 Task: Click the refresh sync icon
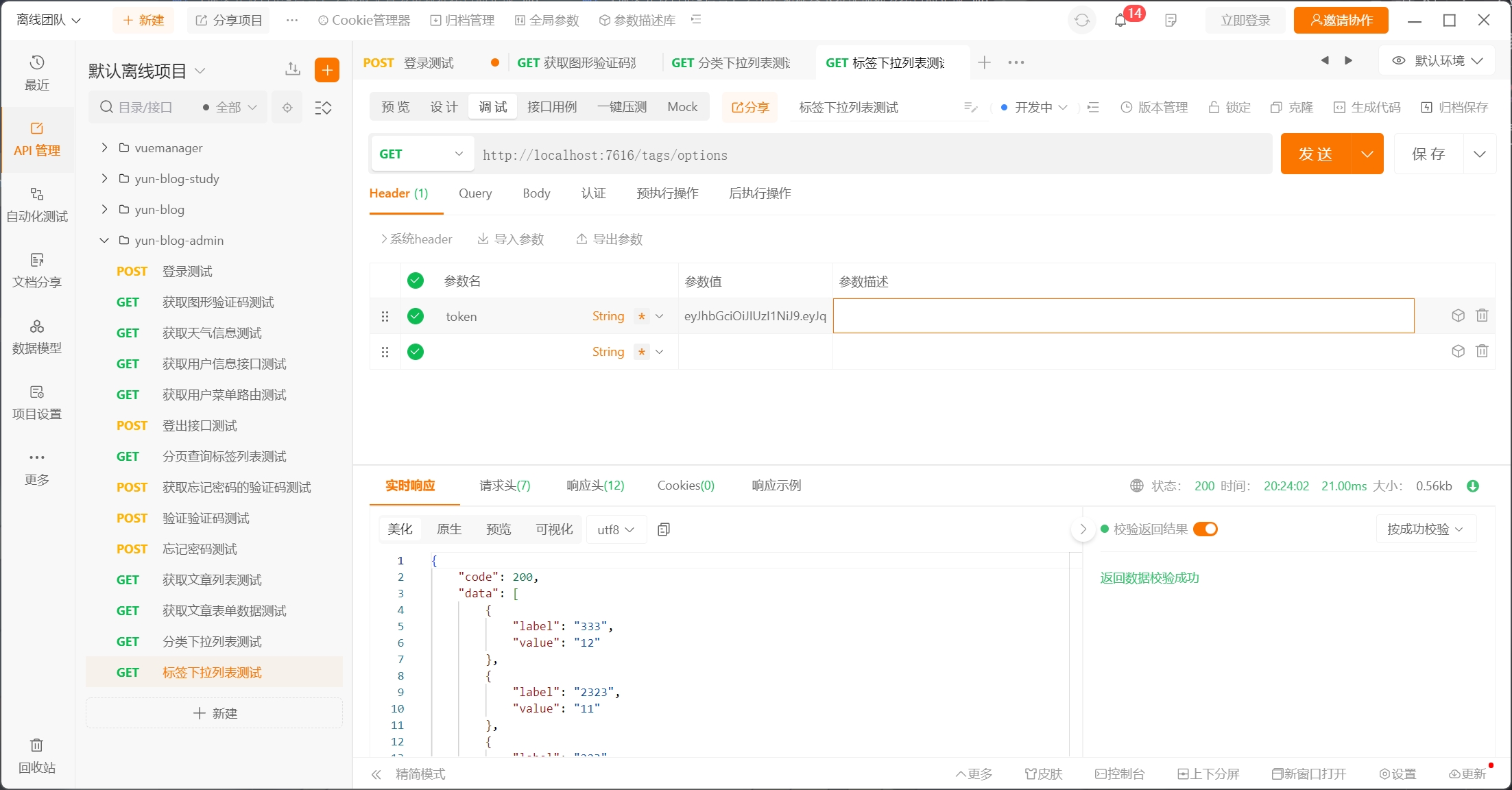pos(1081,21)
